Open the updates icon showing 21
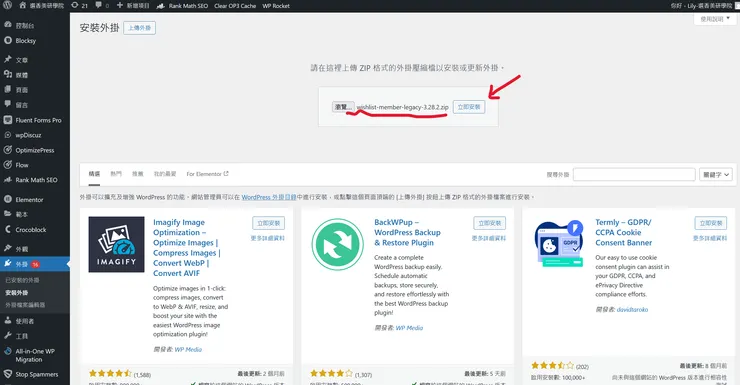The width and height of the screenshot is (740, 385). pyautogui.click(x=79, y=6)
